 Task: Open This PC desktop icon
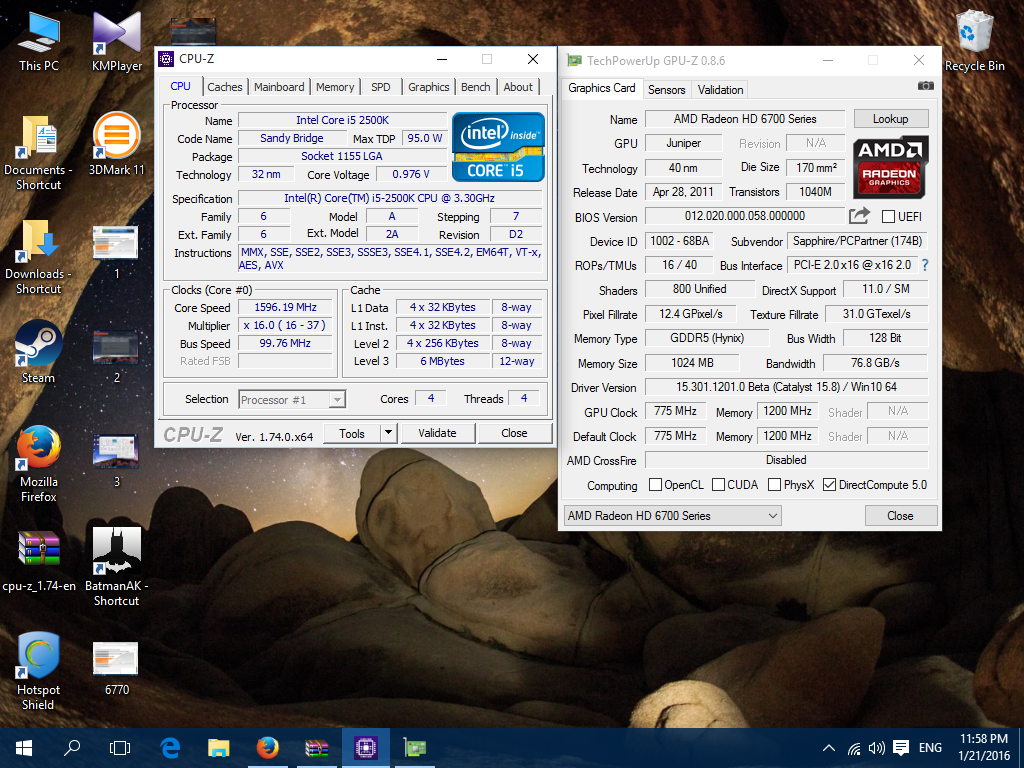coord(39,40)
